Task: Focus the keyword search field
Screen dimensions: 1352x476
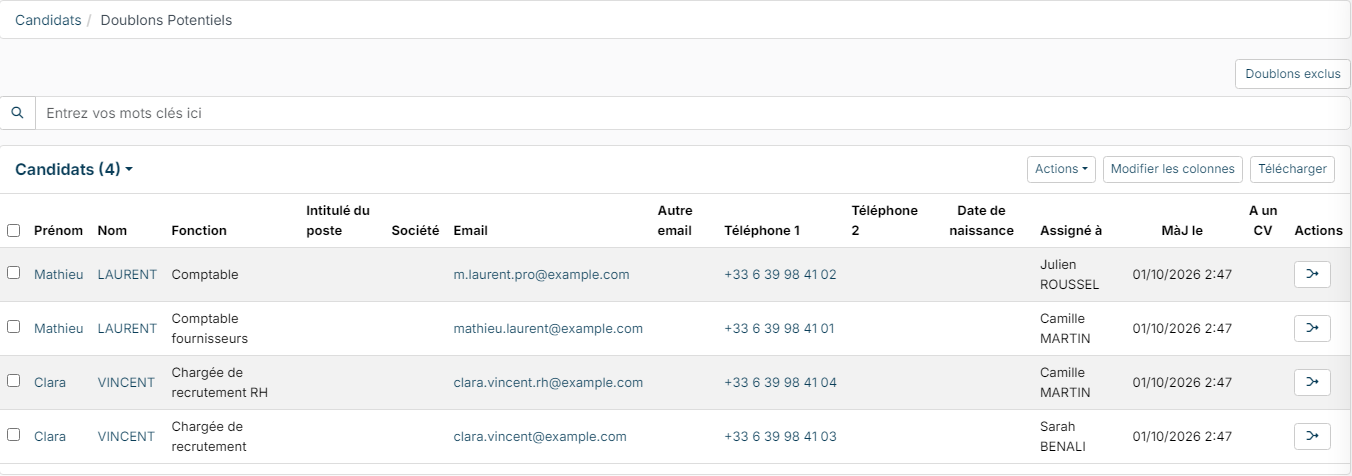Action: [x=693, y=113]
